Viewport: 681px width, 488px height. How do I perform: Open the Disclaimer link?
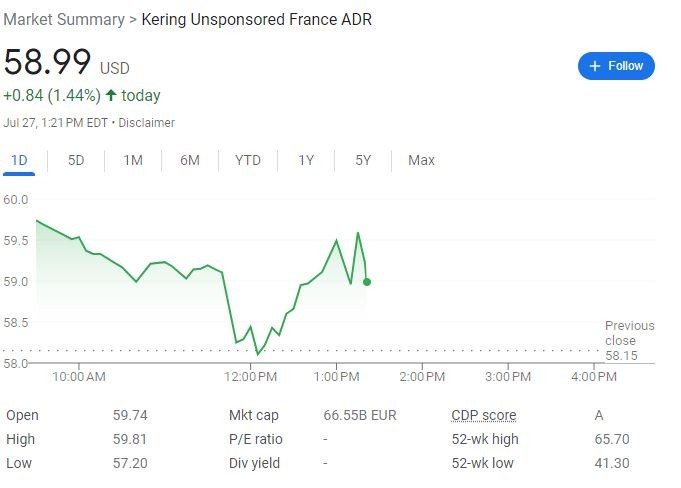point(147,123)
